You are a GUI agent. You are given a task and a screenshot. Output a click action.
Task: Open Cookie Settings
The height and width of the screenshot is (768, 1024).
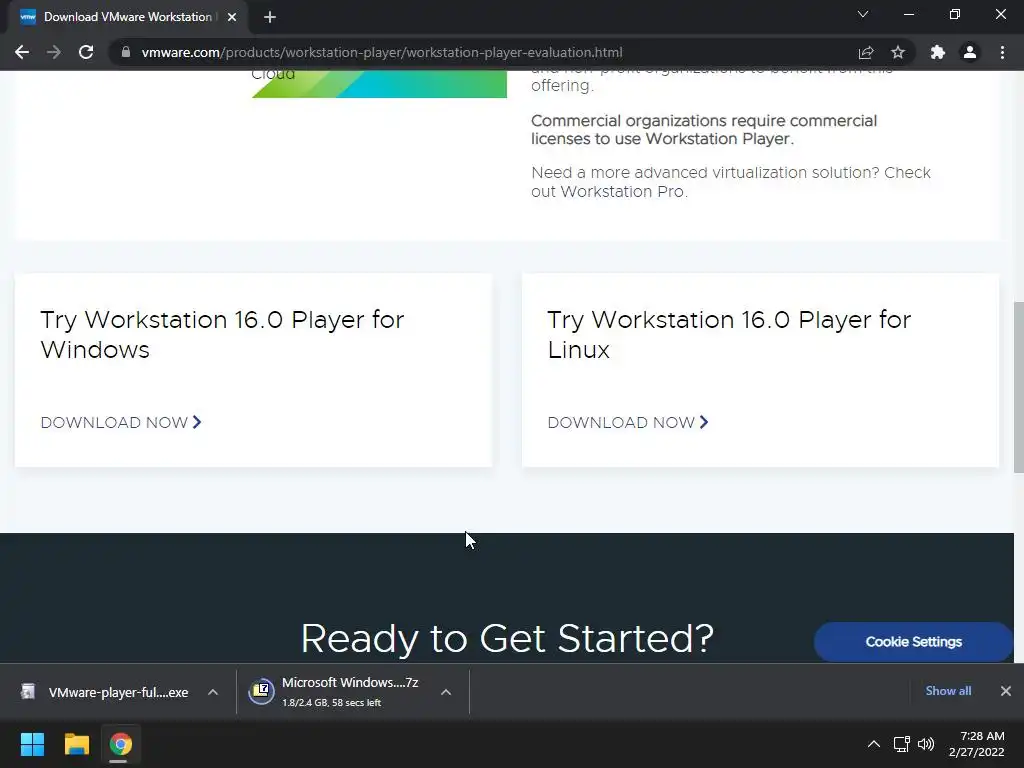(914, 642)
